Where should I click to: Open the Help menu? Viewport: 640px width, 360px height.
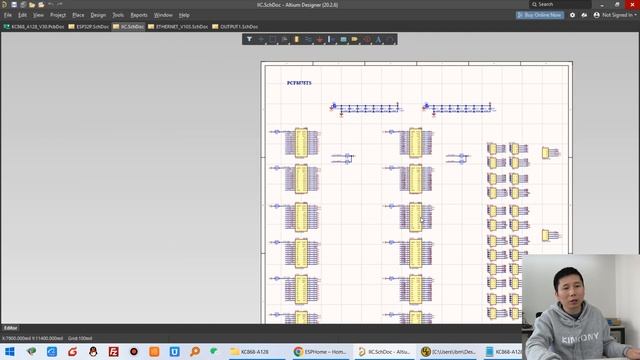point(184,15)
